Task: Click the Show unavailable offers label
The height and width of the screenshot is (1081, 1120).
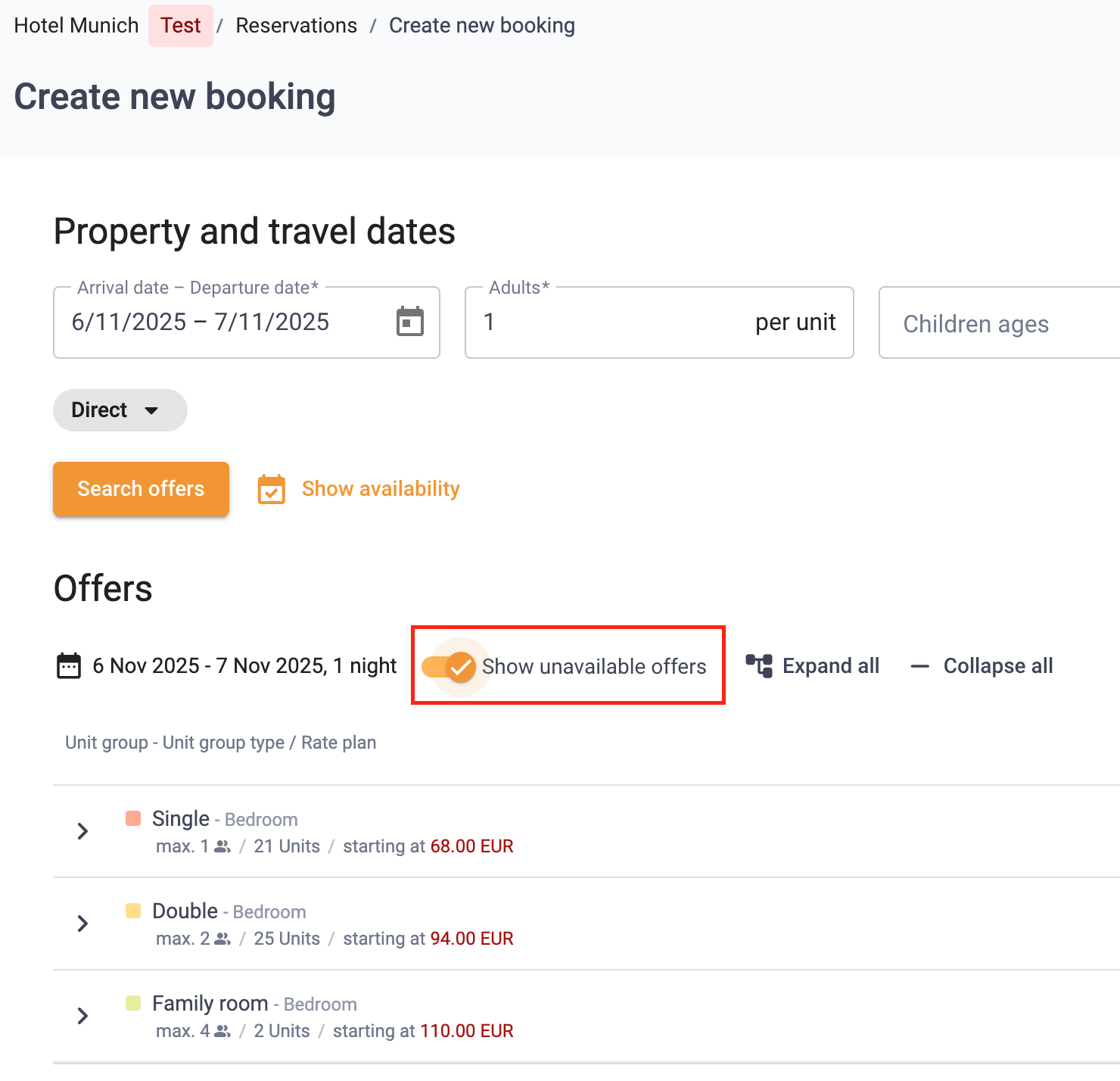Action: point(594,666)
